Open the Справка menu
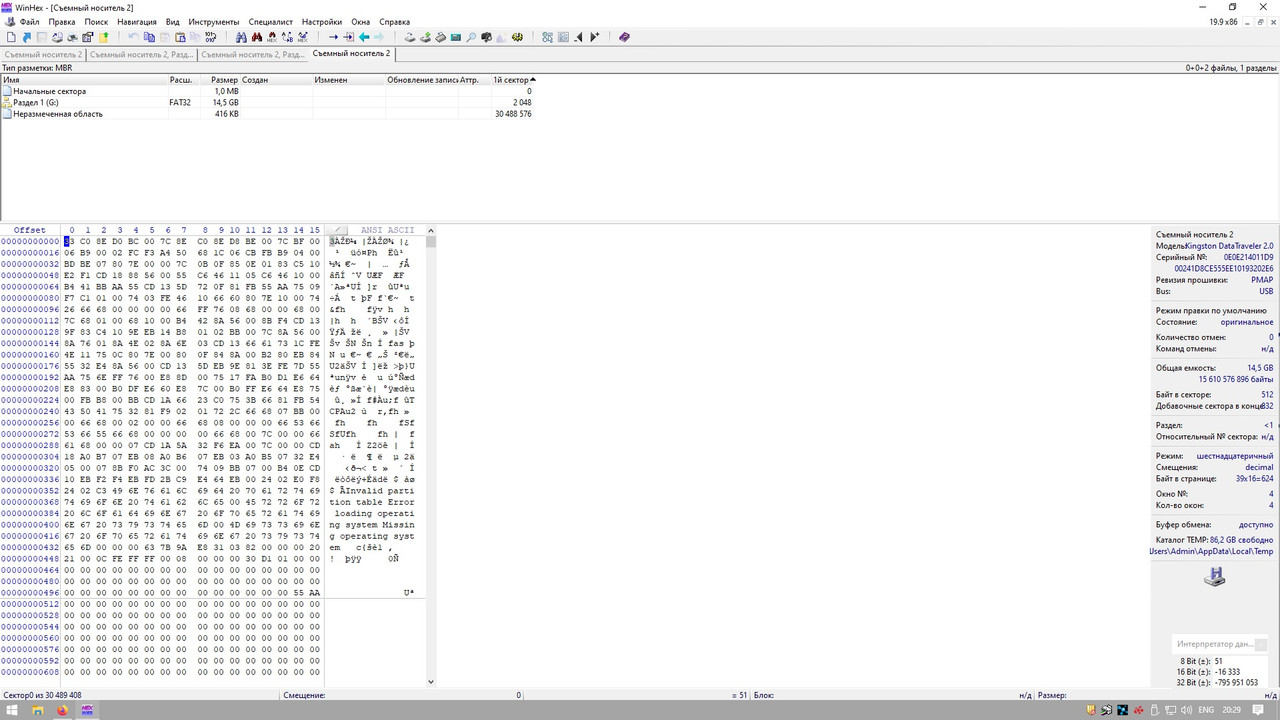 (x=394, y=21)
